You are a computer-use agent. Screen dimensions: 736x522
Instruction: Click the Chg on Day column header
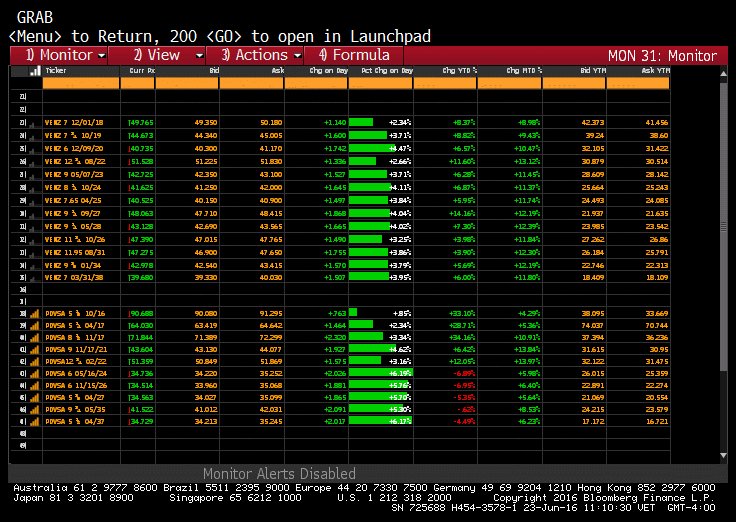(329, 70)
